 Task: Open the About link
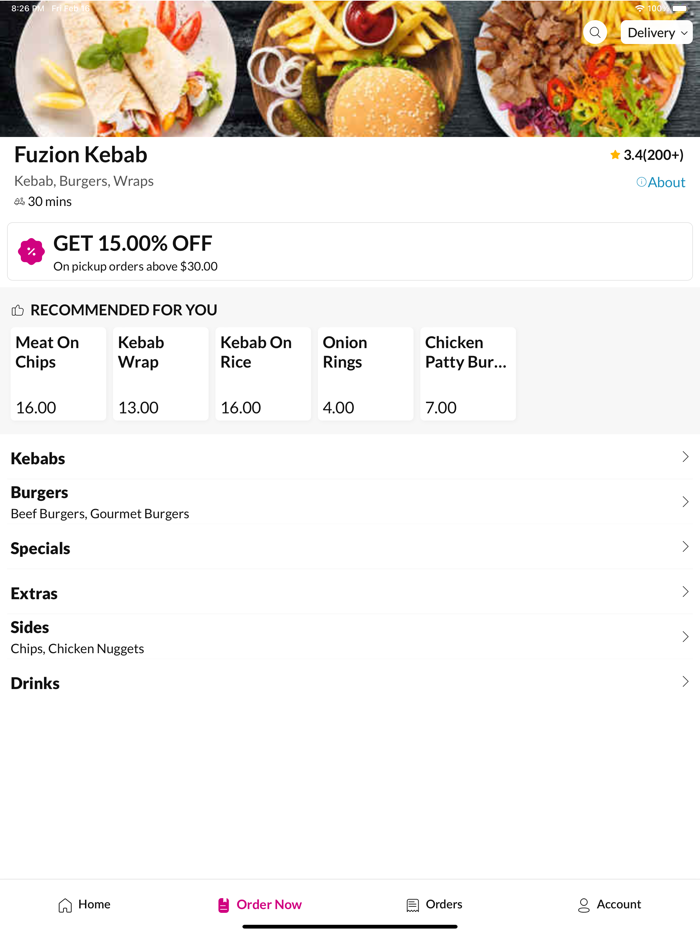tap(665, 182)
